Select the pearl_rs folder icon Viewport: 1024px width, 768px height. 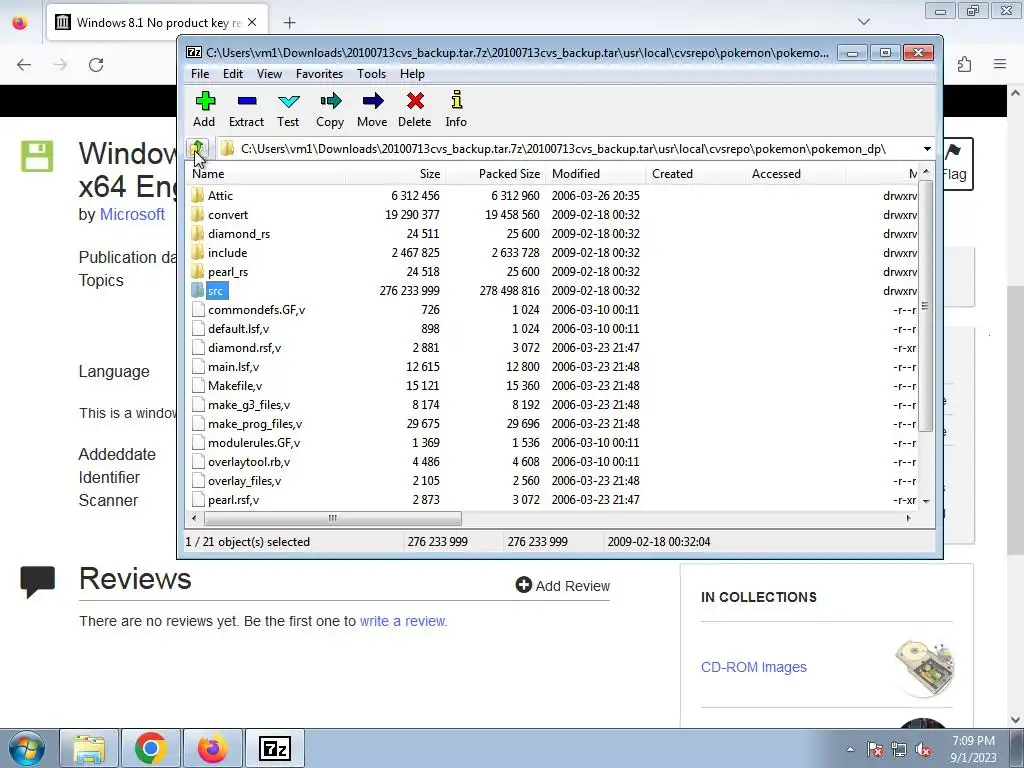pos(198,271)
